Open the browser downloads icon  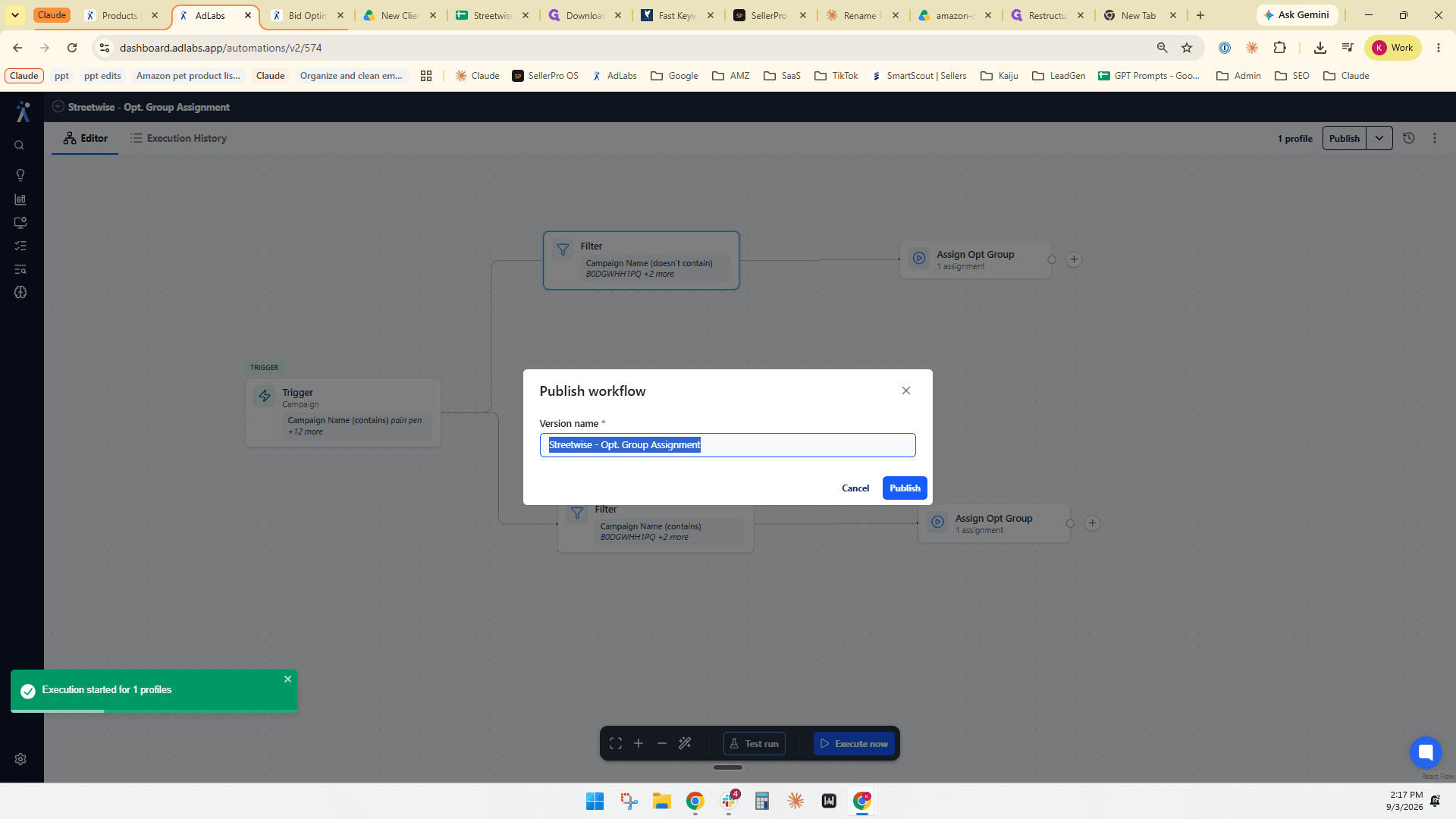point(1320,48)
